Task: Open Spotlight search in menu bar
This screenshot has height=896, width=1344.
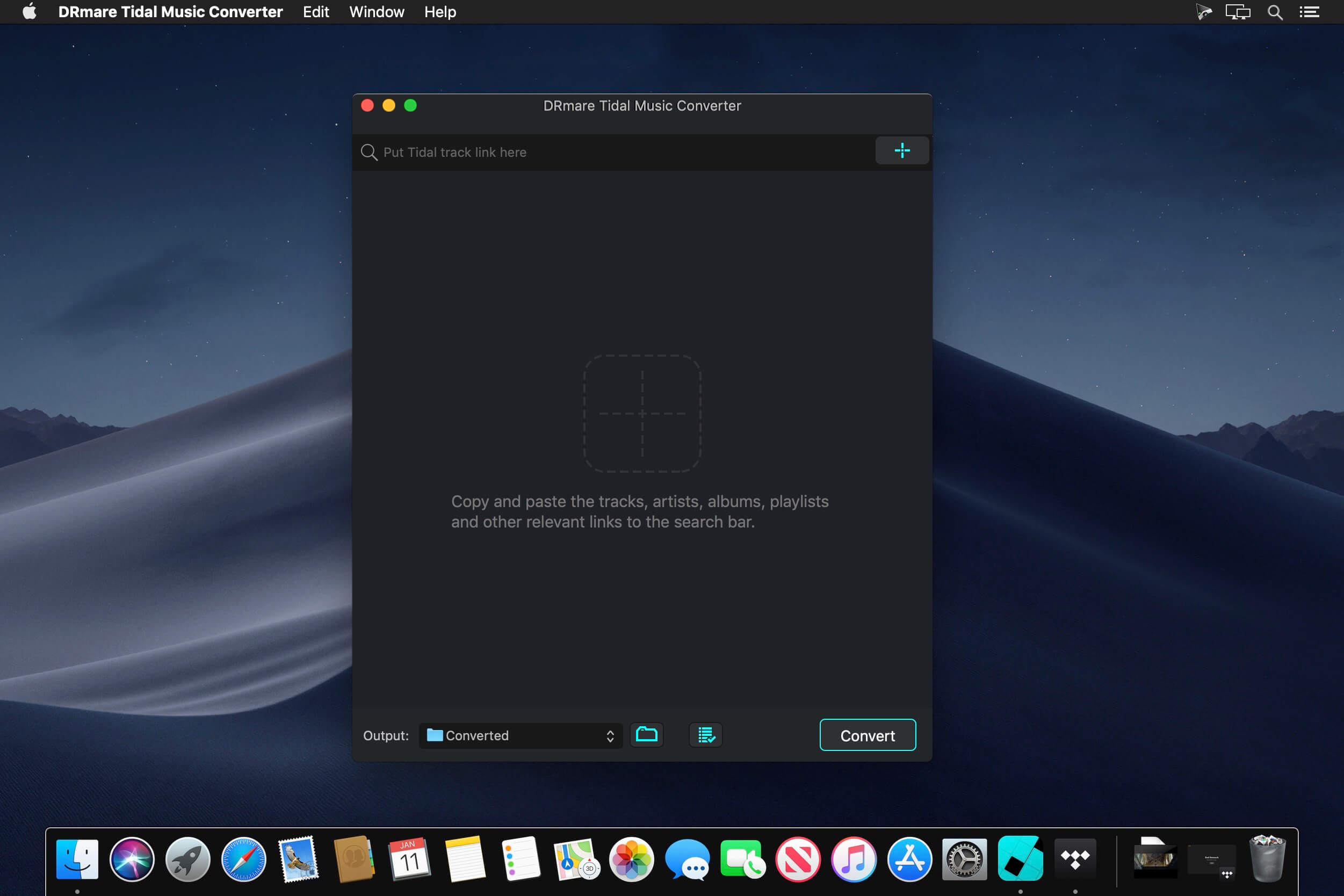Action: (1274, 12)
